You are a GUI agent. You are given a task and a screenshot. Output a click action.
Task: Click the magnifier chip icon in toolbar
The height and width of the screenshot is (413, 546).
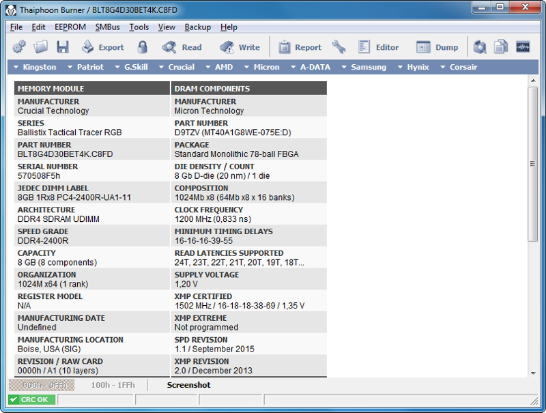pos(480,47)
